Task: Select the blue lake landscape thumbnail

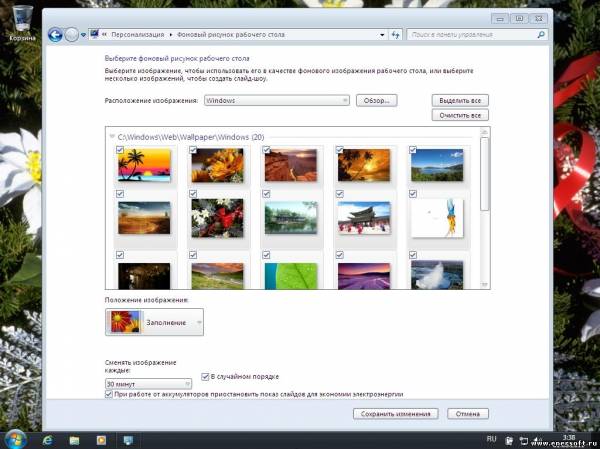Action: [437, 165]
